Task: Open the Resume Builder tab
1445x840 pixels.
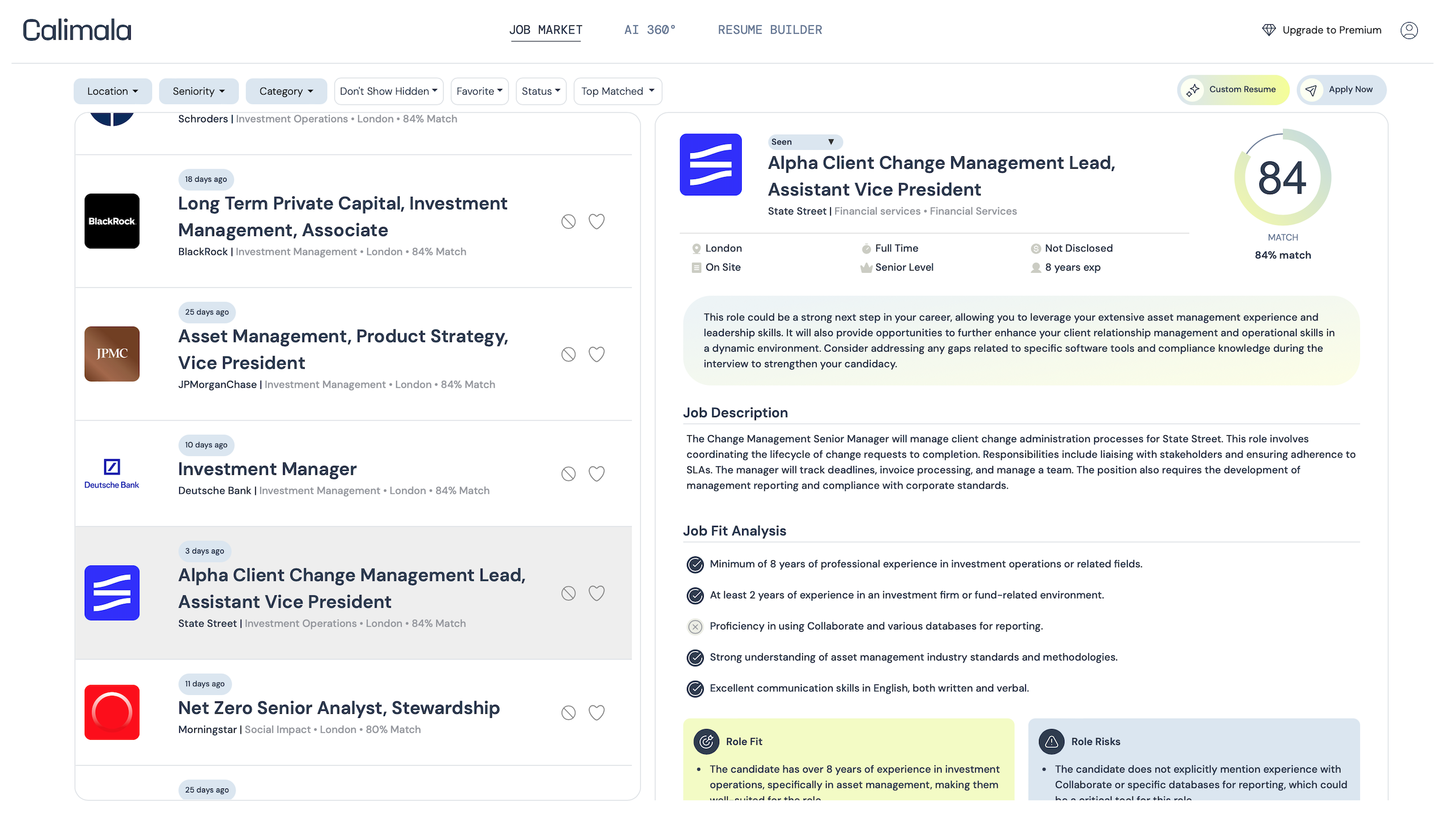Action: point(769,30)
